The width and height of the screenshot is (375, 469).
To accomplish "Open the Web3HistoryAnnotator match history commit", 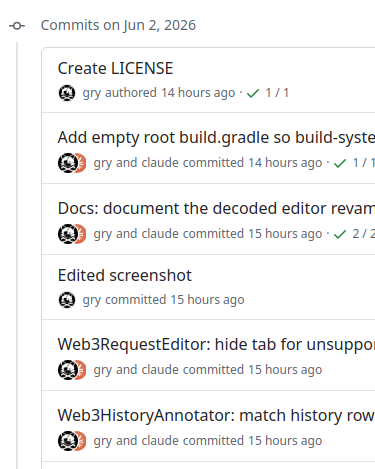I will click(216, 416).
